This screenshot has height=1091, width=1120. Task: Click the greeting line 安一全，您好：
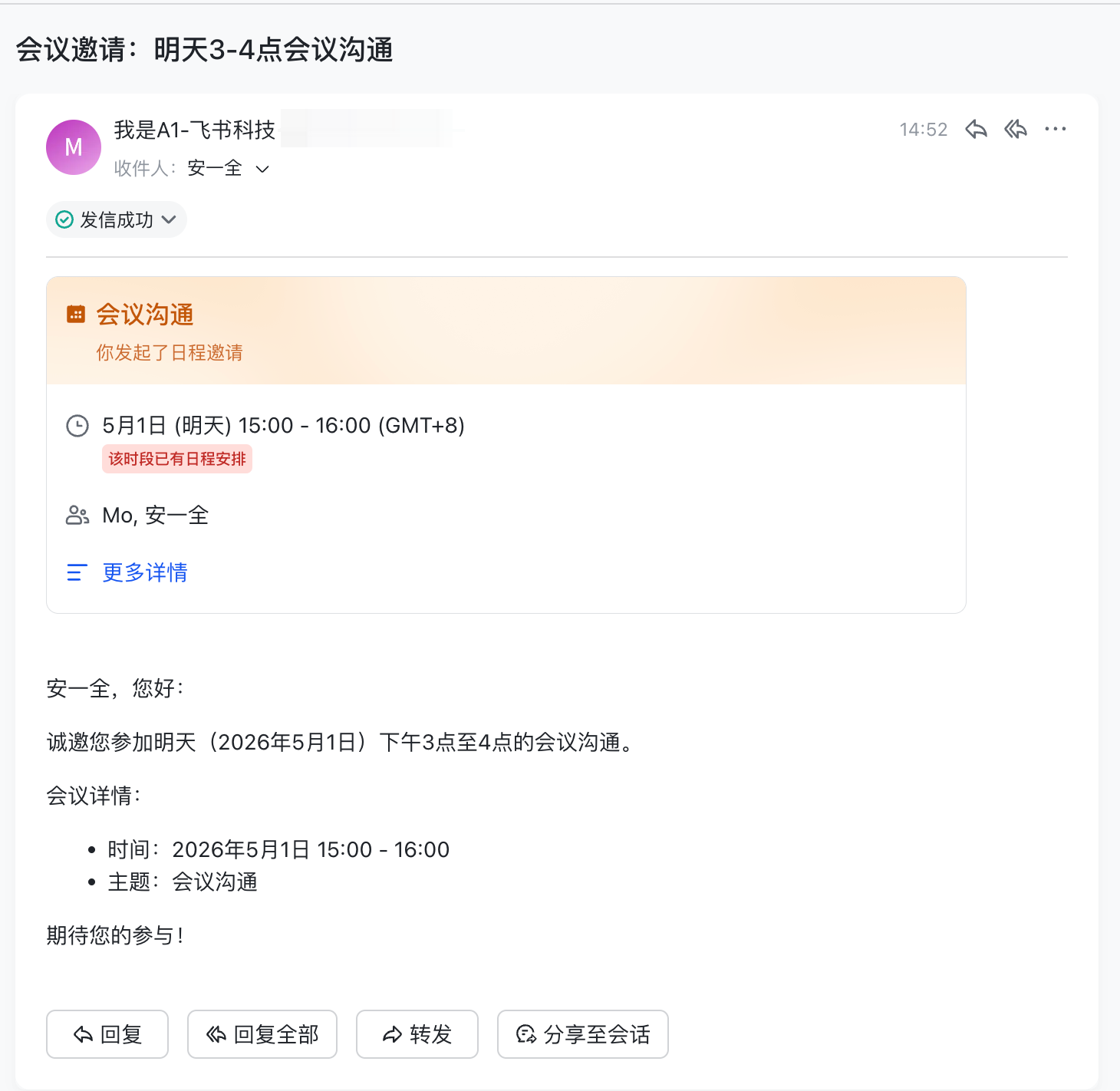115,688
